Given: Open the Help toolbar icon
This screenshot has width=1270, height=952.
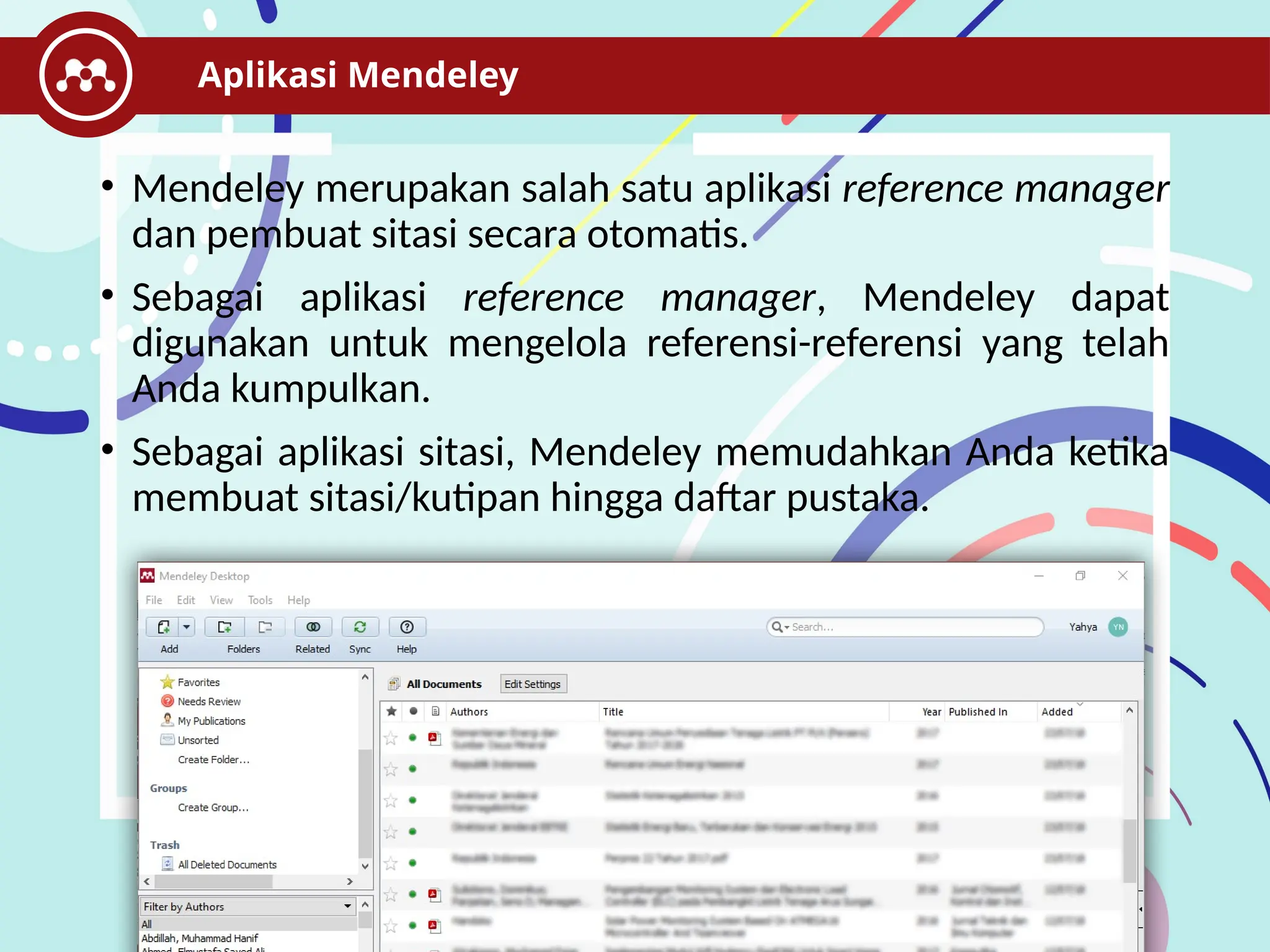Looking at the screenshot, I should tap(407, 627).
